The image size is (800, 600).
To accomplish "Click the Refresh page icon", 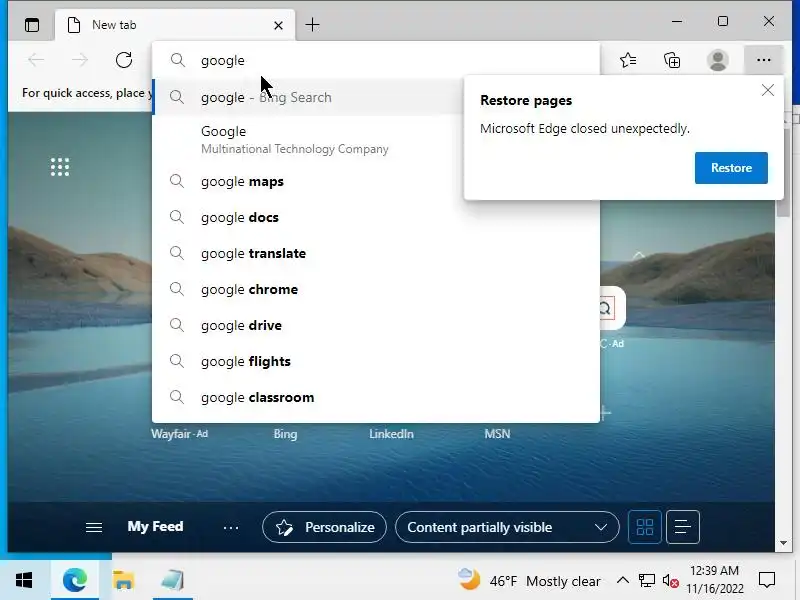I will tap(123, 60).
